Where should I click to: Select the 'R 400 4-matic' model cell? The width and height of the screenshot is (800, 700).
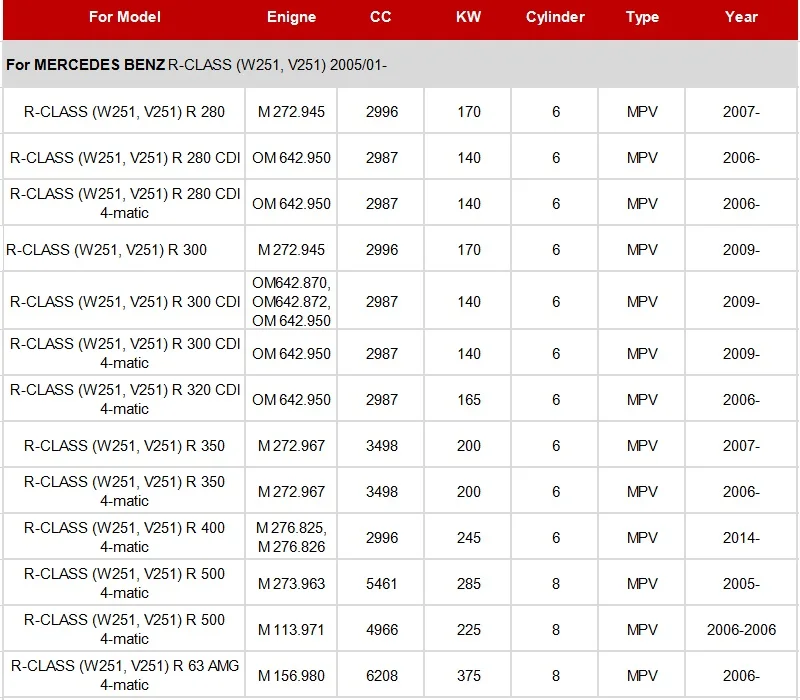(124, 537)
